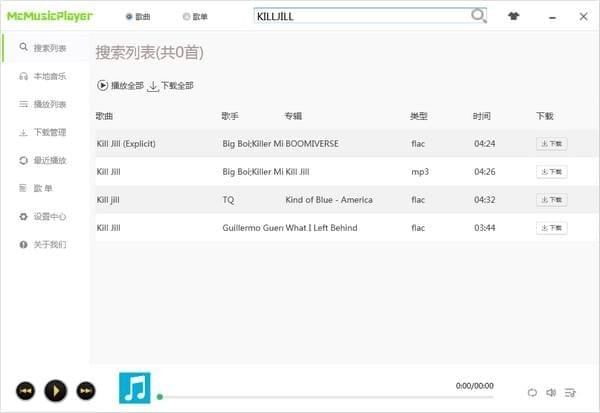Screen dimensions: 600x413
Task: Open the playlist queue icon
Action: point(570,392)
